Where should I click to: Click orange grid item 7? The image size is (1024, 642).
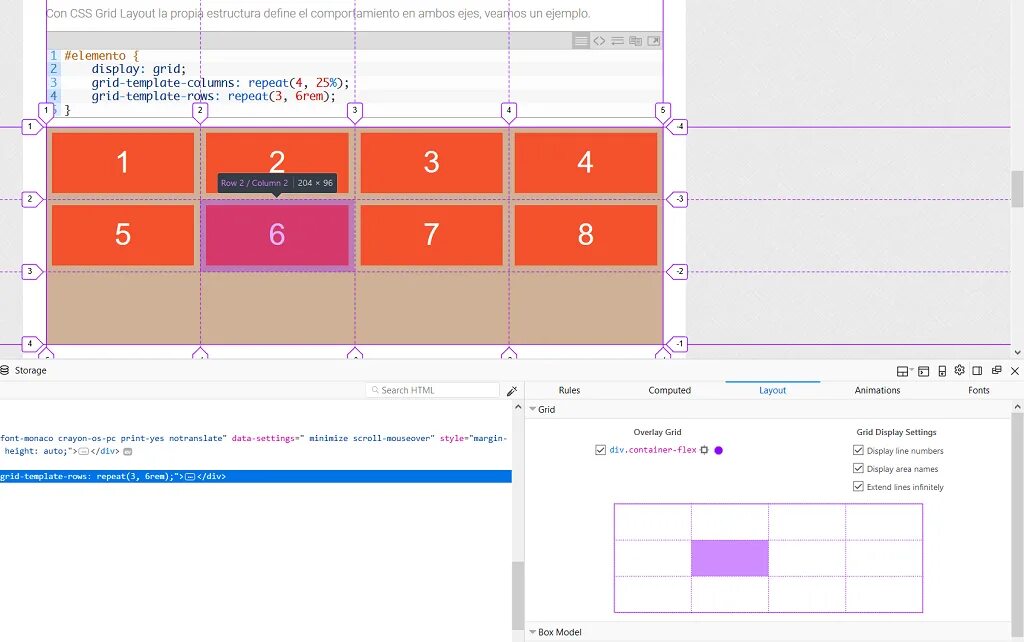point(432,235)
